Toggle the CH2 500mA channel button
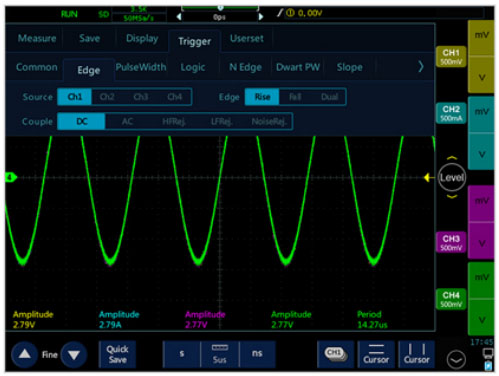 point(451,113)
